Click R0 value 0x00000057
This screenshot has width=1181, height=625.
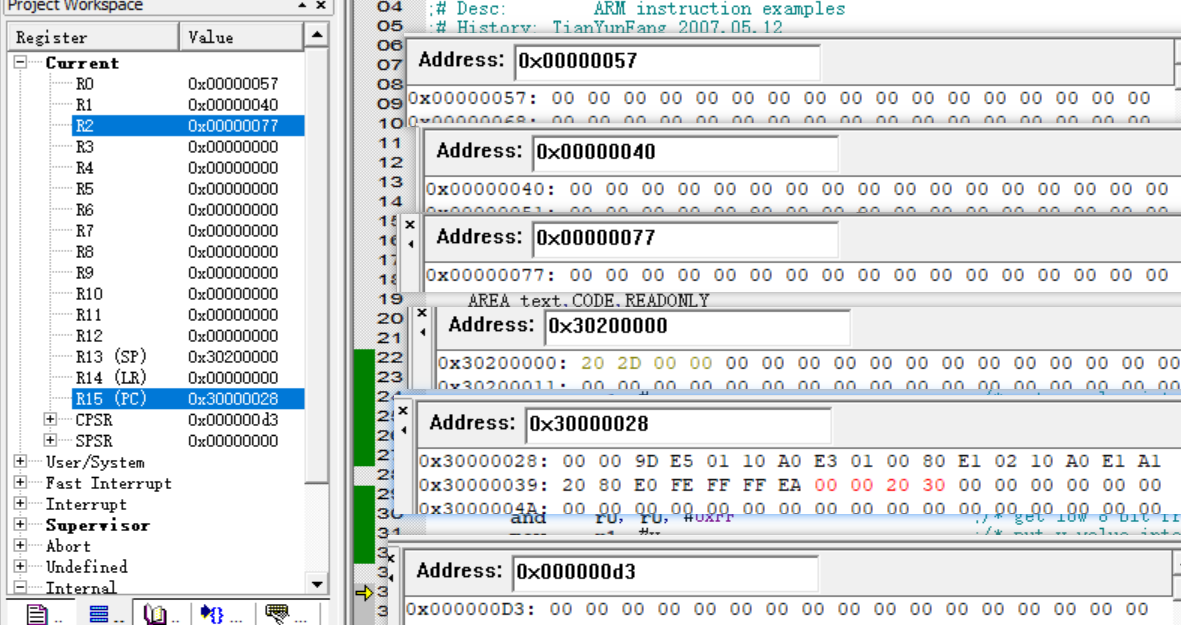(233, 84)
